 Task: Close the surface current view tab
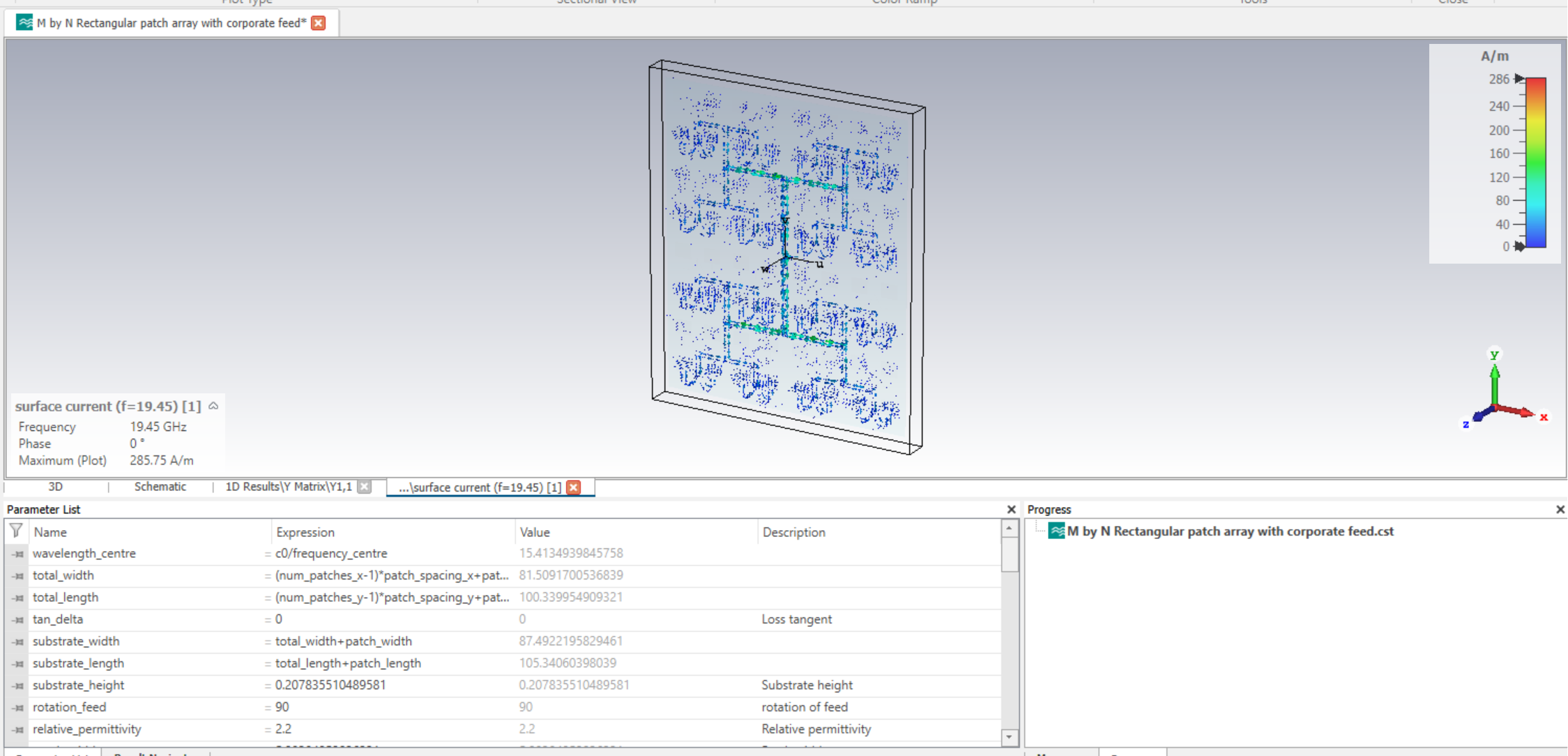coord(574,487)
